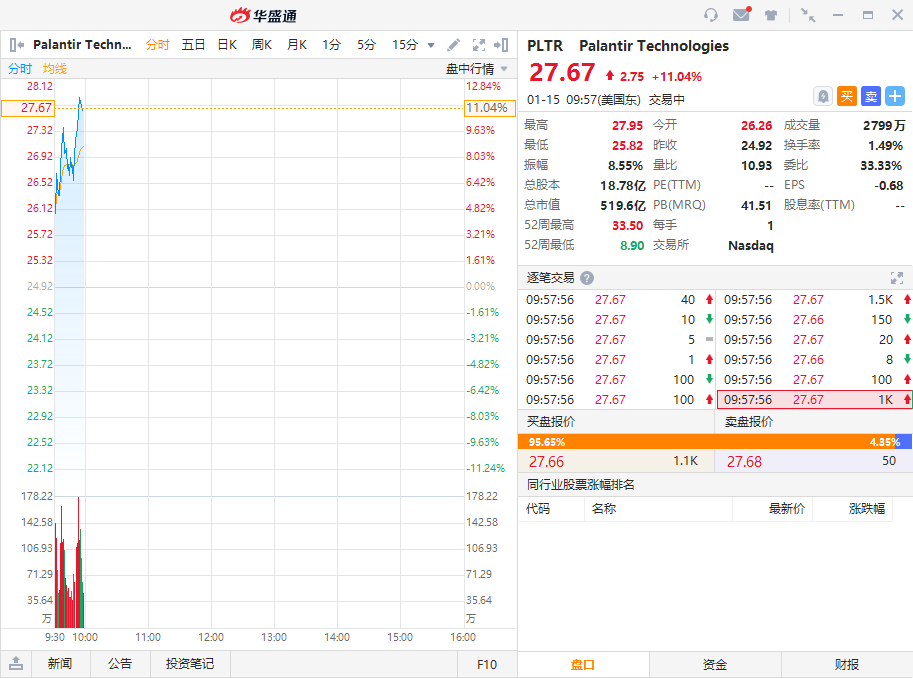Switch chart to 日K period
Screen dimensions: 913x678
coord(227,45)
